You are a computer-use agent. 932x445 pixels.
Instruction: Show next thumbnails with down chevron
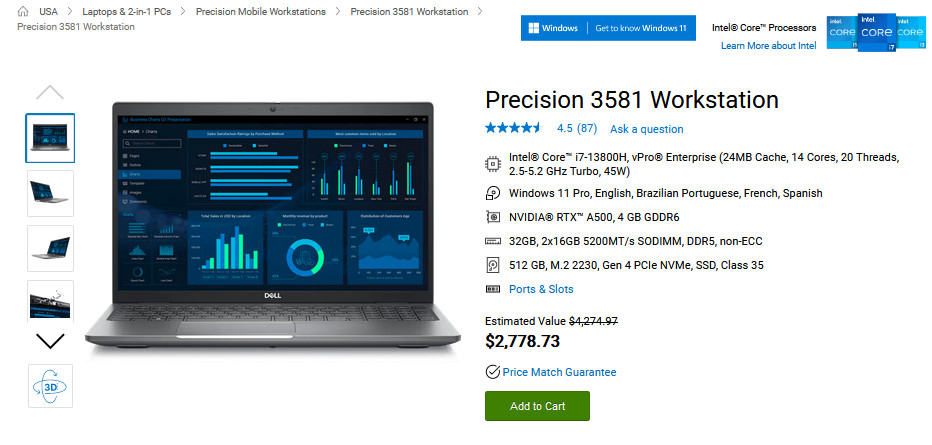(x=50, y=340)
